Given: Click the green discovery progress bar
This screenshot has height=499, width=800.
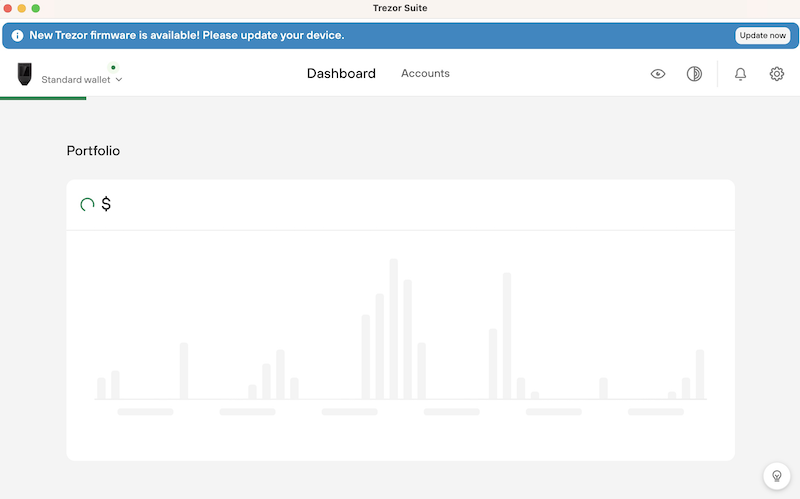Looking at the screenshot, I should click(x=43, y=98).
